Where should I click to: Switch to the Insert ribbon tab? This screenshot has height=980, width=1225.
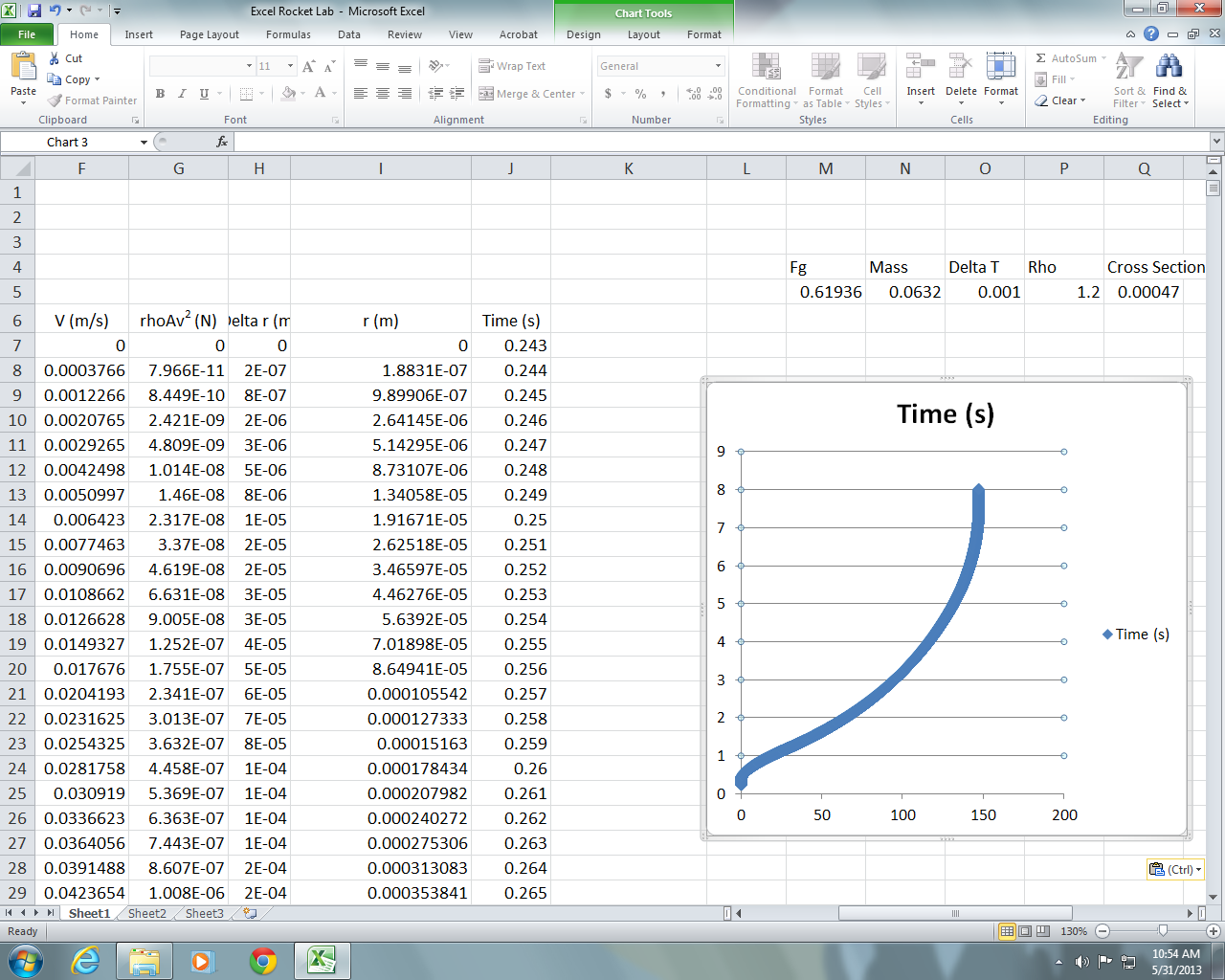click(x=139, y=34)
